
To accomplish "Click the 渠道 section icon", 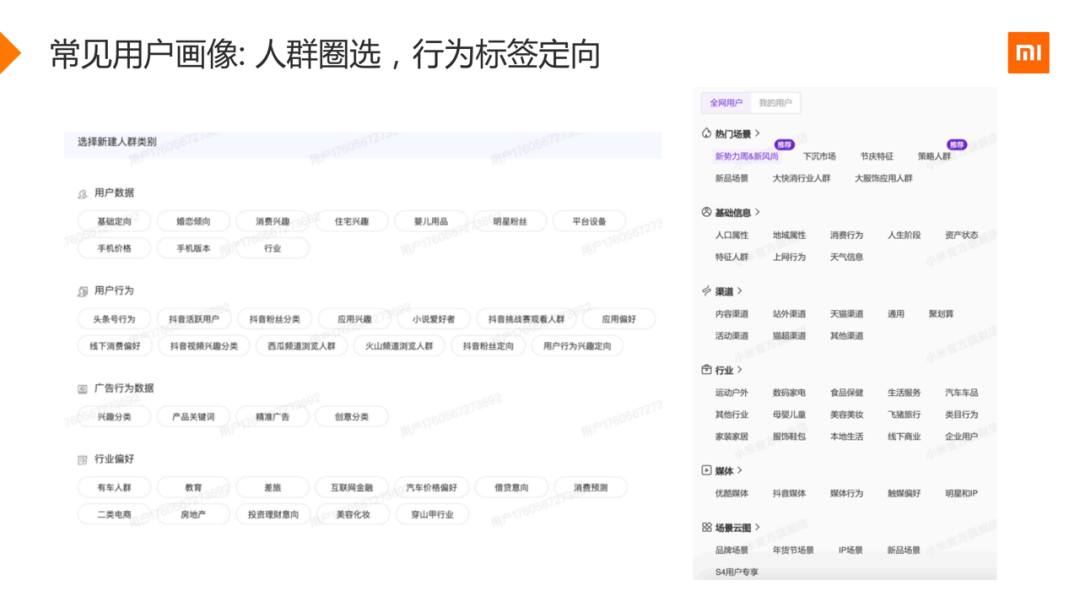I will [706, 291].
